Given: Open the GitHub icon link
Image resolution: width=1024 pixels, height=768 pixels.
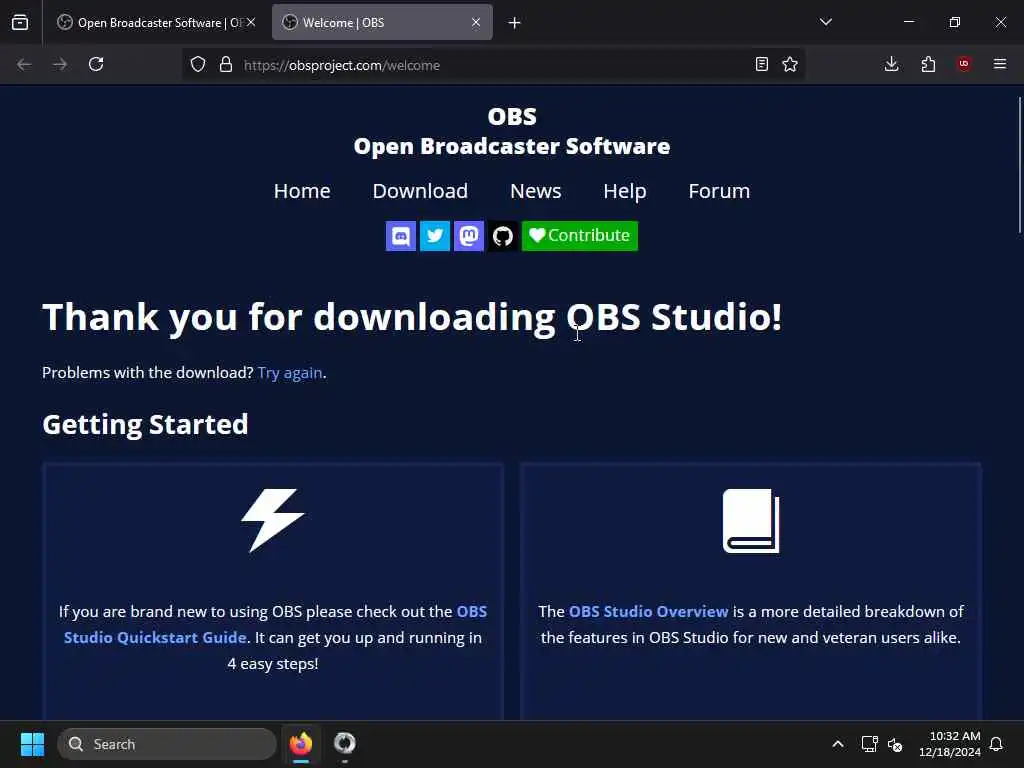Looking at the screenshot, I should point(502,236).
